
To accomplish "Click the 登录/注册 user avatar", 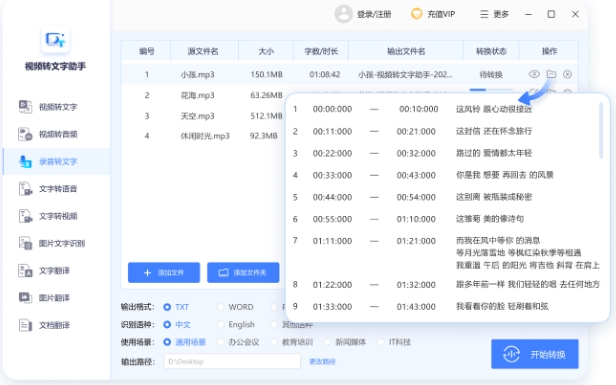I will tap(343, 14).
